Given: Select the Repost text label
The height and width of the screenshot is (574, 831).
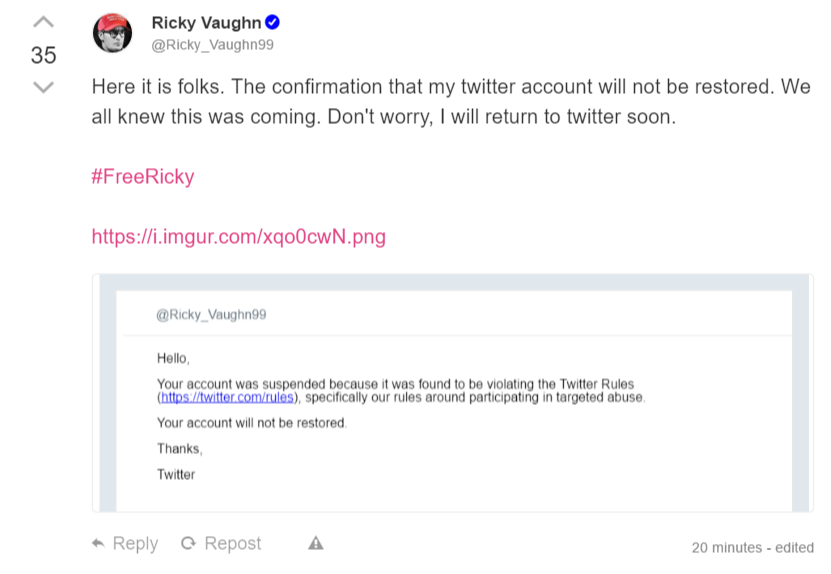Looking at the screenshot, I should [x=233, y=544].
